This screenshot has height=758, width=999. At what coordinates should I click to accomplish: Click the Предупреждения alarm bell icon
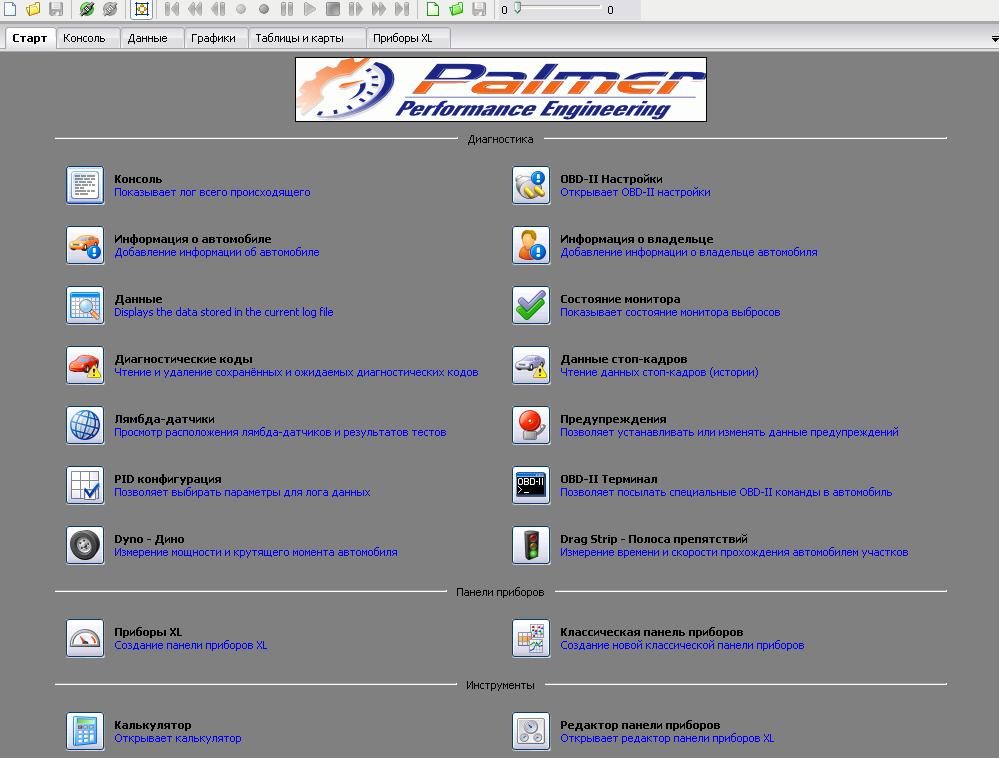tap(531, 425)
